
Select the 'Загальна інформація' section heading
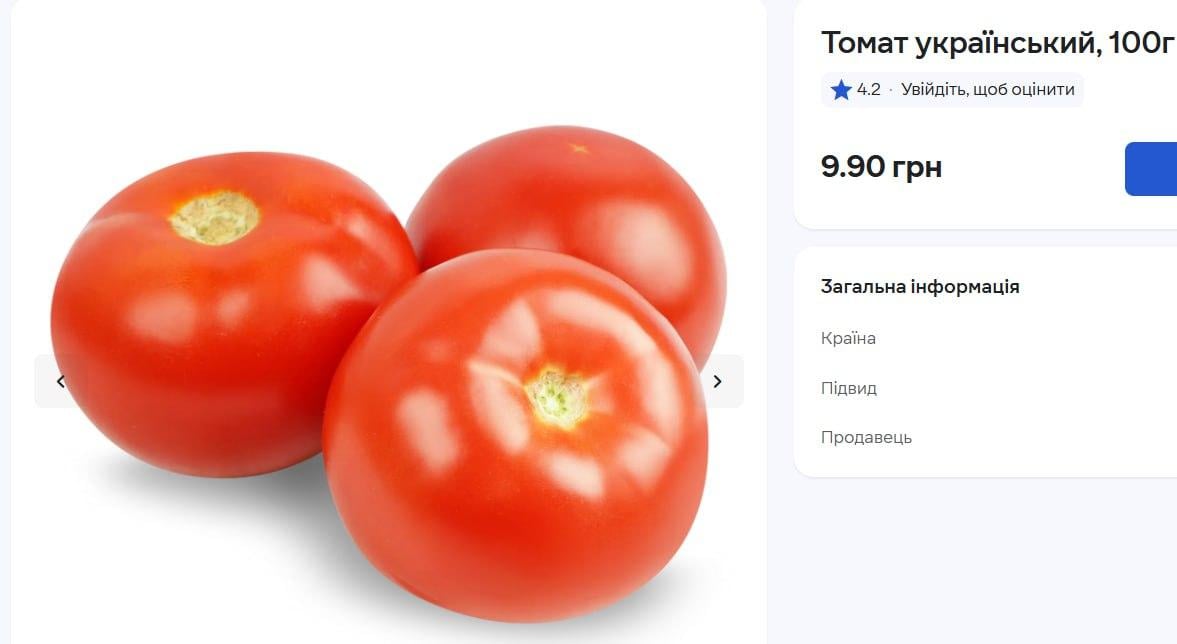pos(920,287)
